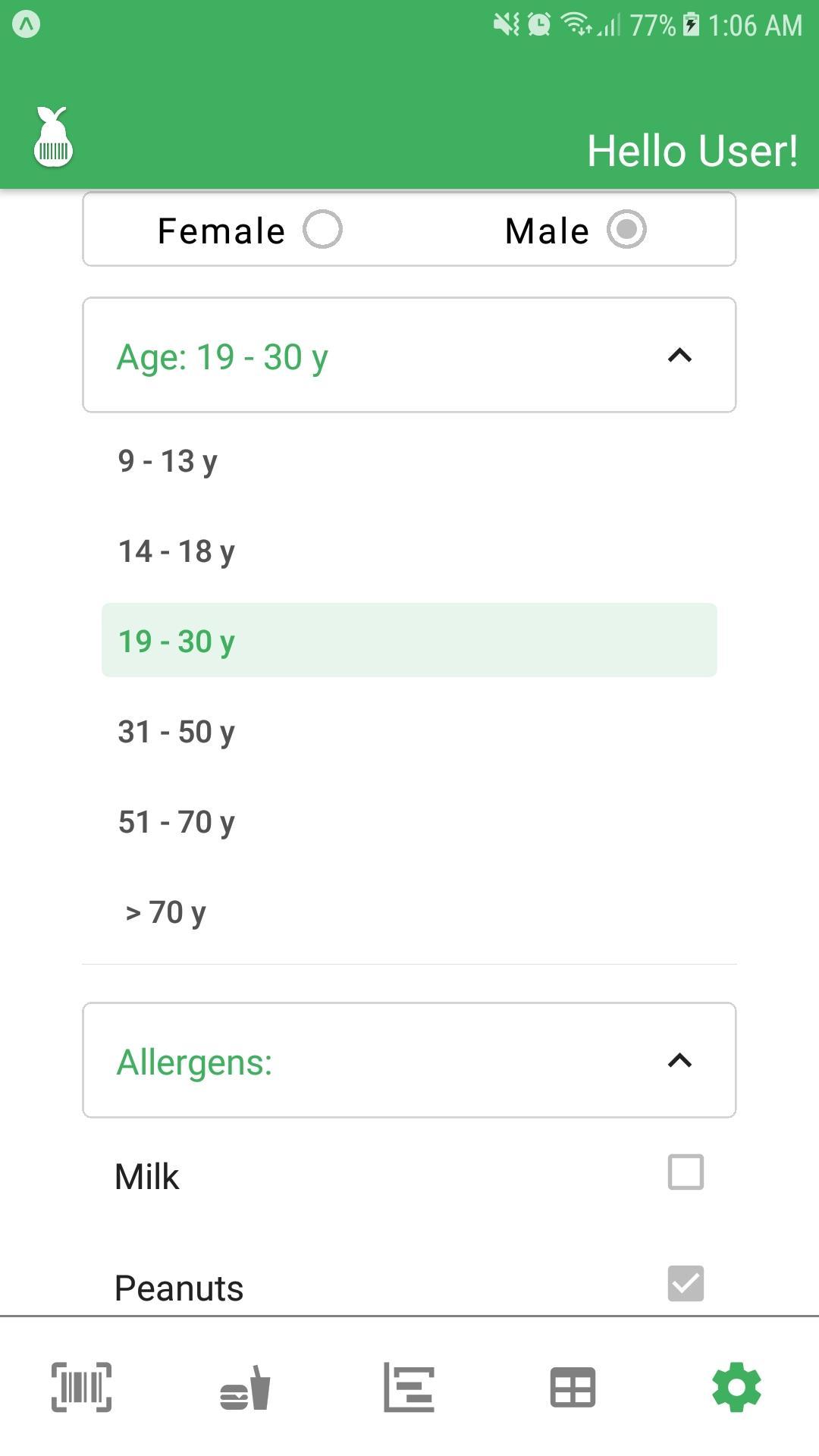Choose the 31 - 50 y age option
Image resolution: width=819 pixels, height=1456 pixels.
(x=409, y=732)
